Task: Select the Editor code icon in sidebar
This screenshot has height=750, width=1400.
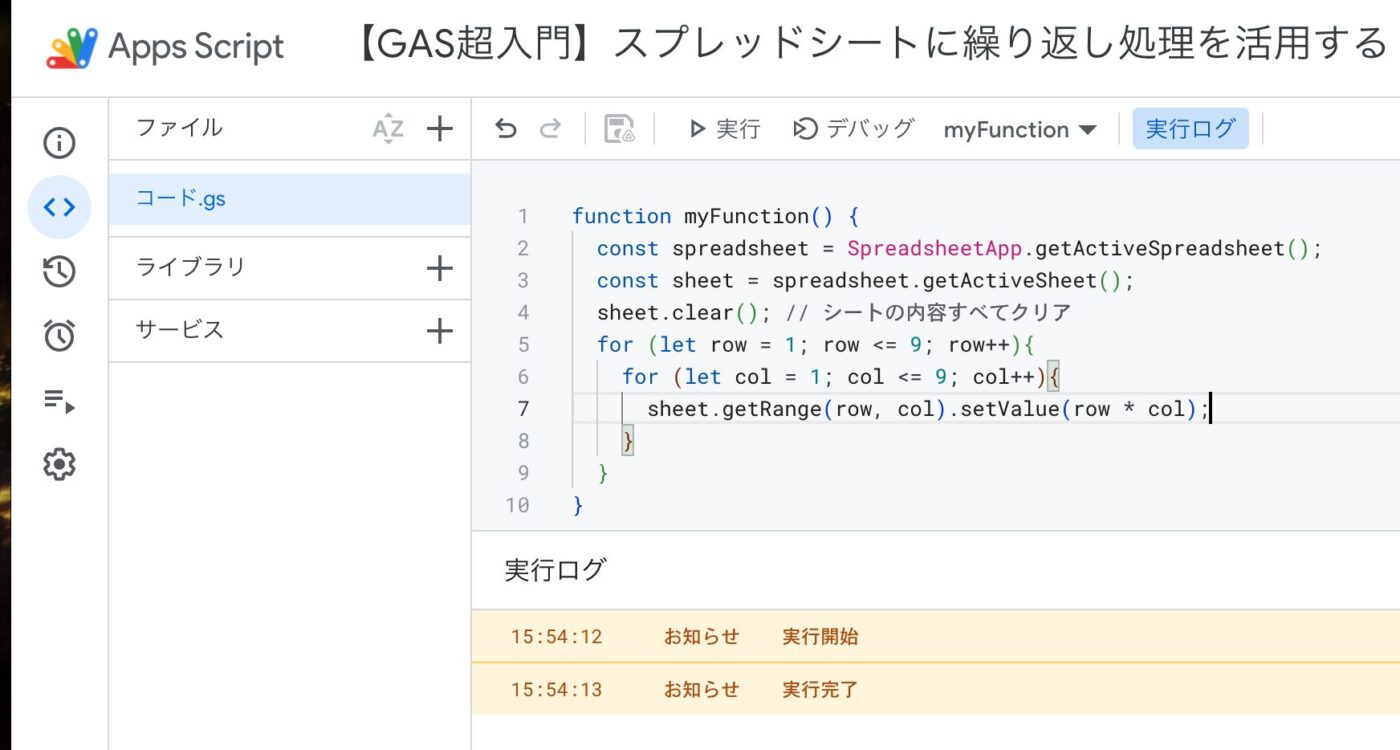Action: [59, 207]
